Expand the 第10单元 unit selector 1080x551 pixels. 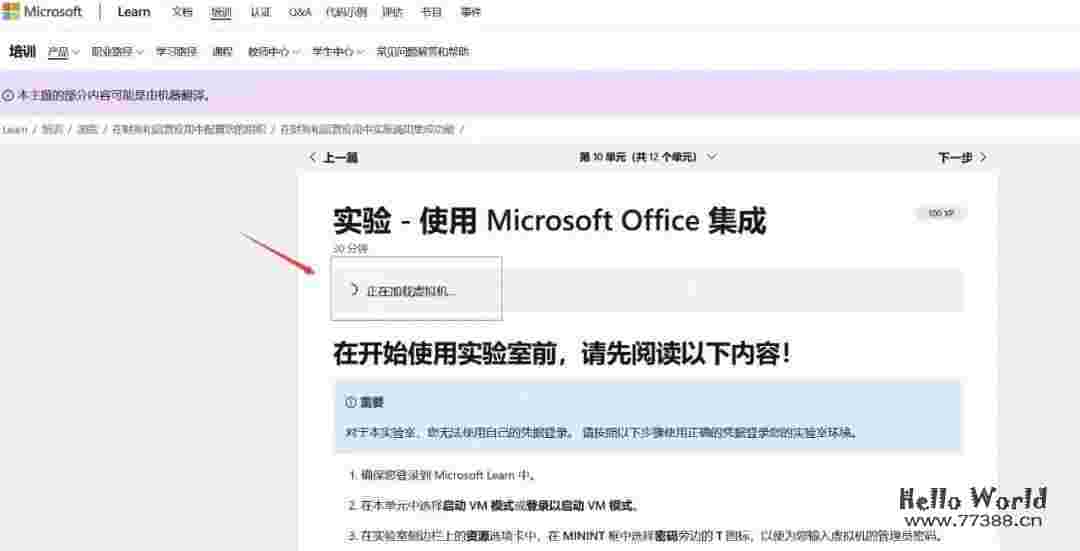click(x=647, y=157)
